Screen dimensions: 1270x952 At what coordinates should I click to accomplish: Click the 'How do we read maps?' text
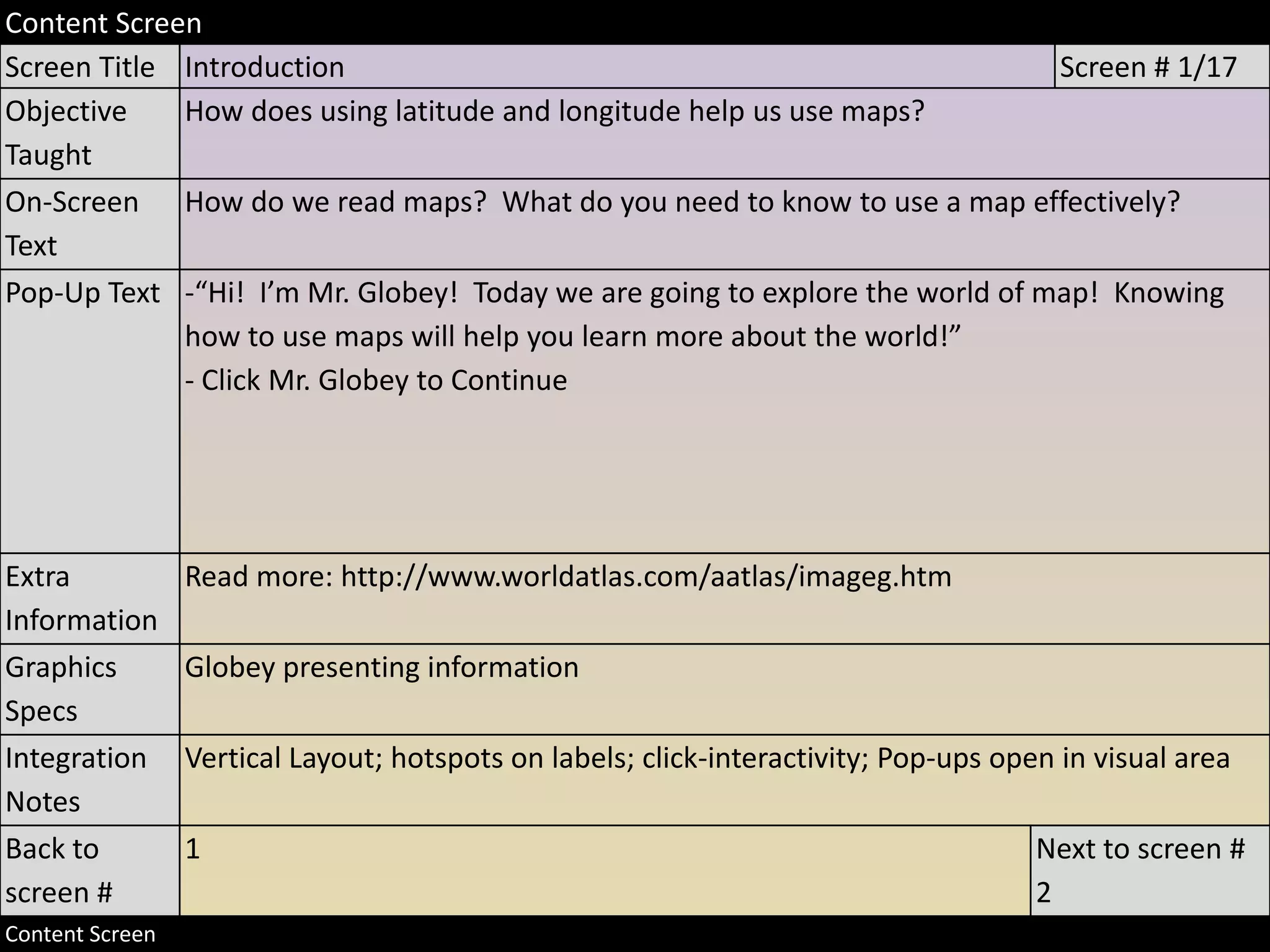pos(335,203)
